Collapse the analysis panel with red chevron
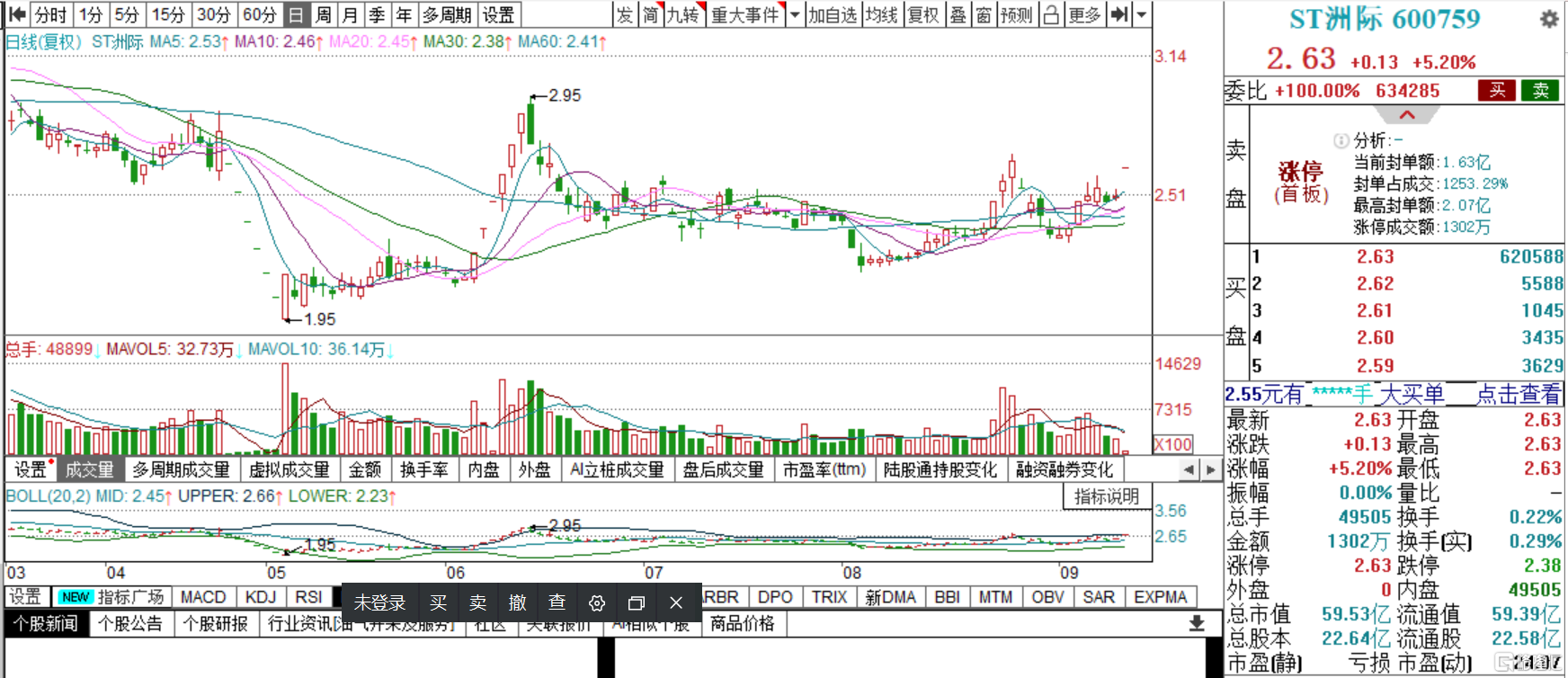Viewport: 1568px width, 678px height. [1407, 115]
